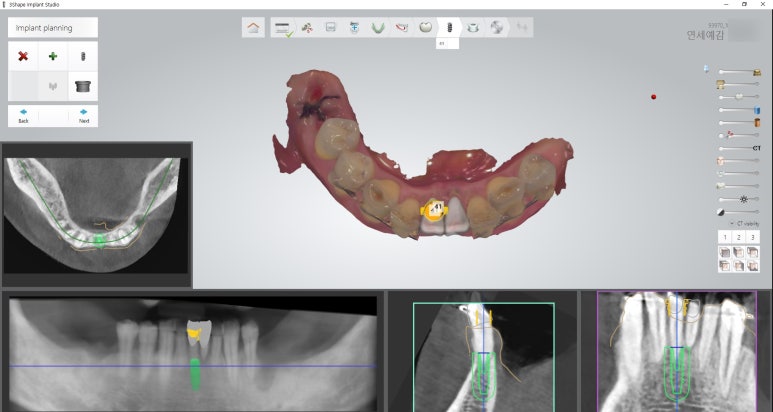773x412 pixels.
Task: Collapse the CT visibility section
Action: point(731,223)
